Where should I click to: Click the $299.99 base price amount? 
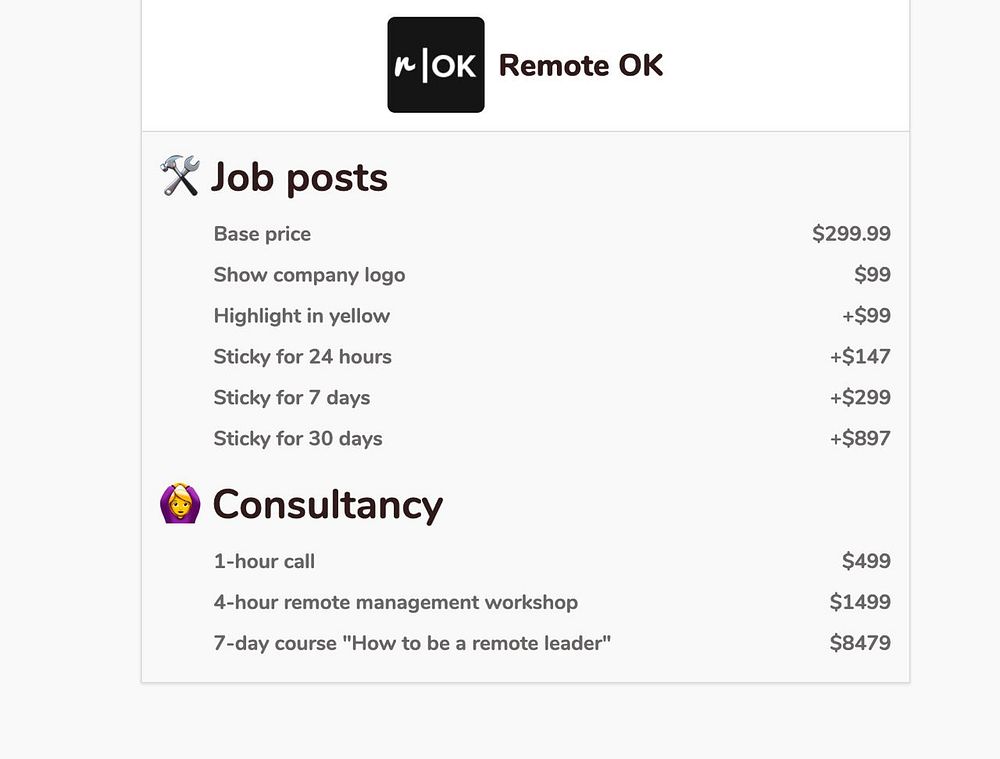(x=851, y=234)
